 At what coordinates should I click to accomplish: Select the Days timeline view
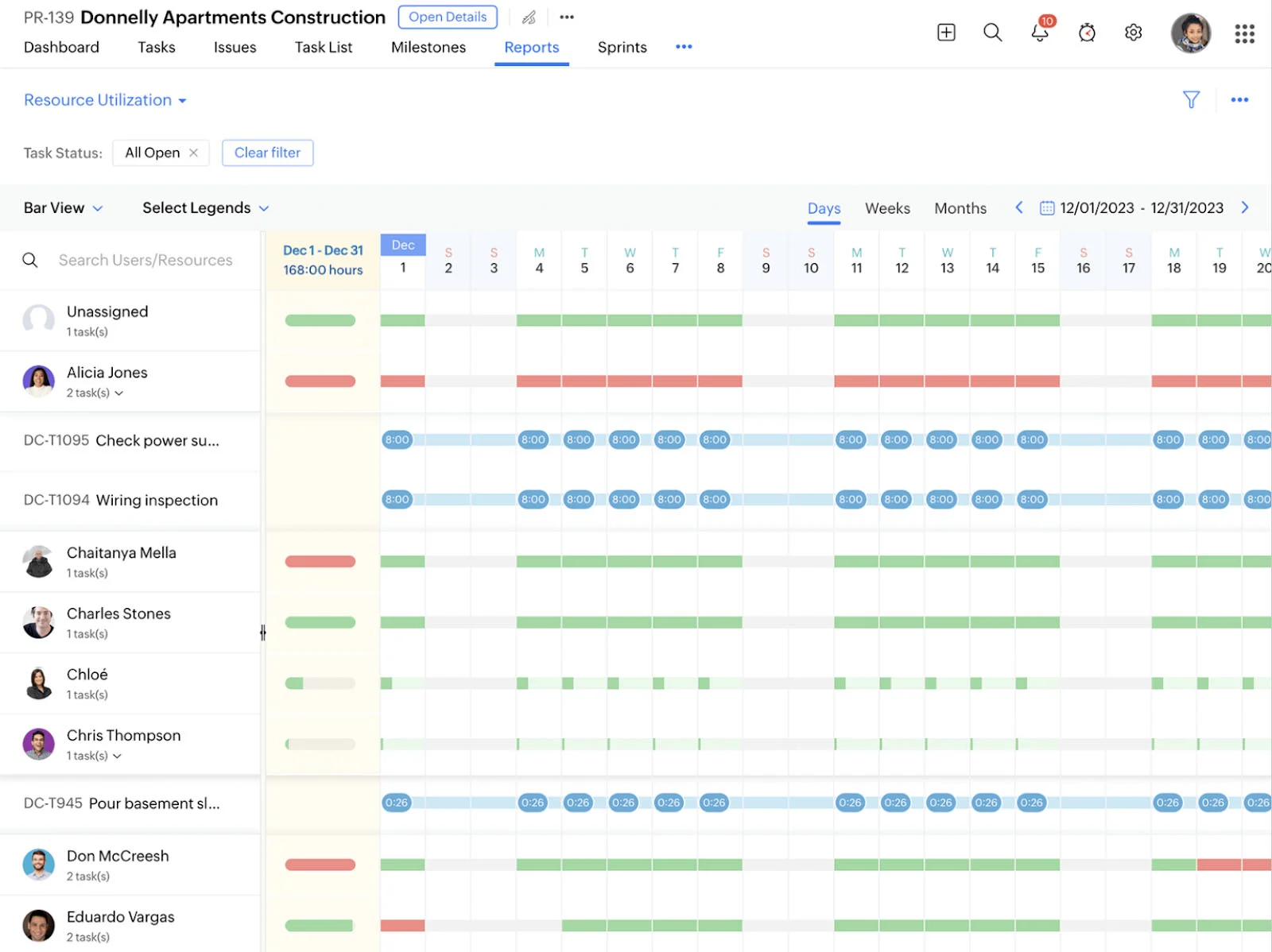click(x=824, y=208)
